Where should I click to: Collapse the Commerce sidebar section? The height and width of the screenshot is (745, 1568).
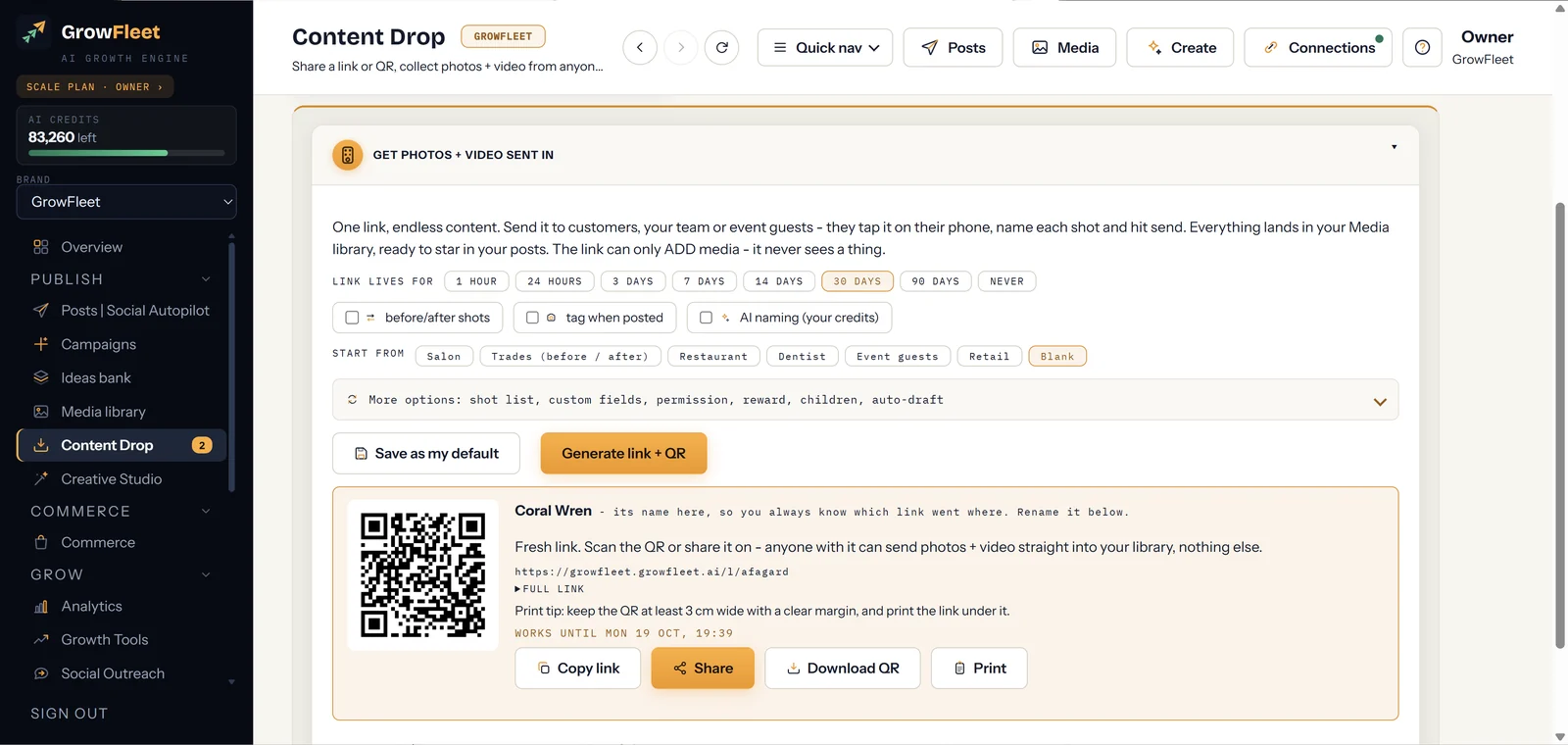(x=206, y=512)
